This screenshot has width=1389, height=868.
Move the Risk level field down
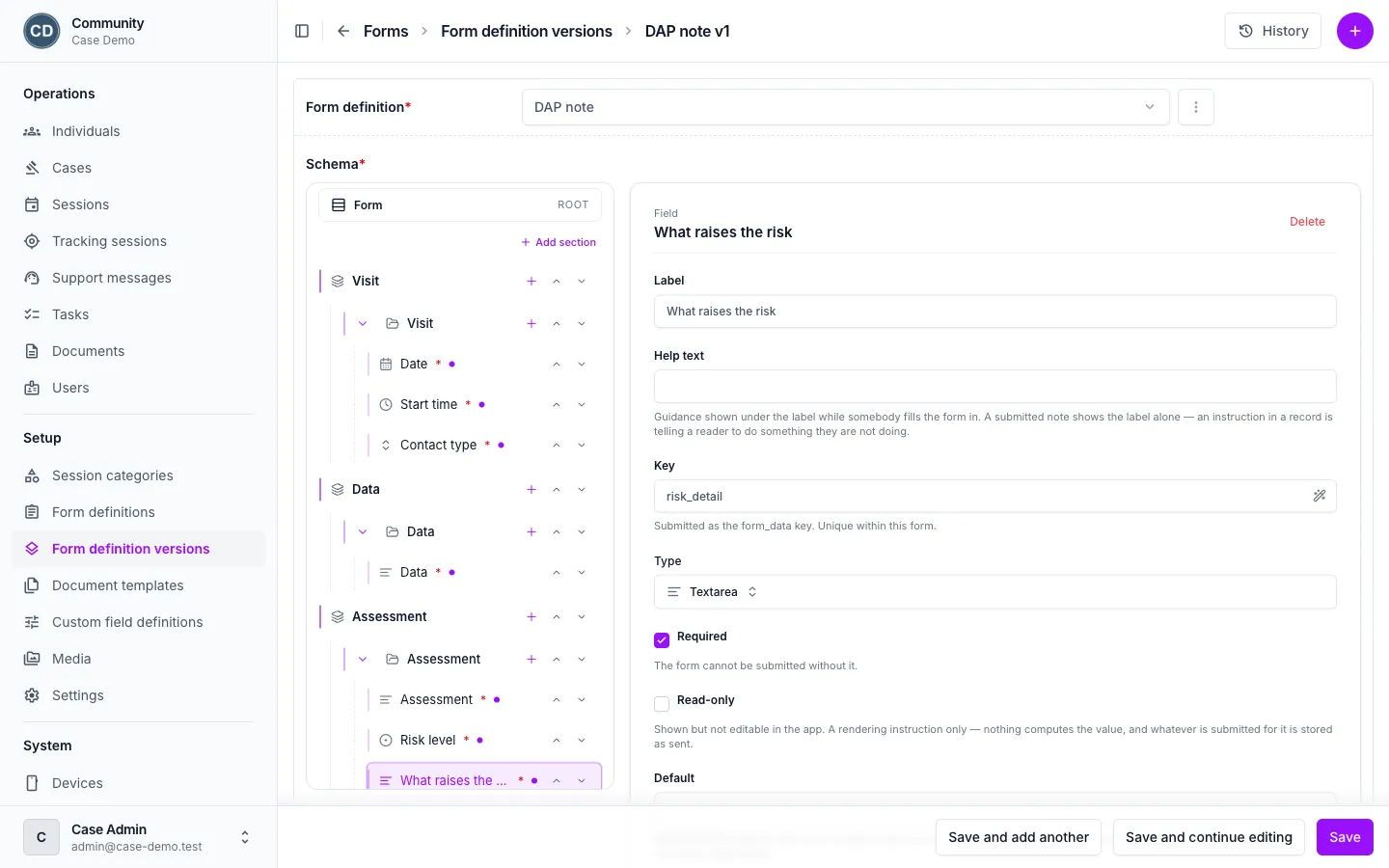click(582, 740)
